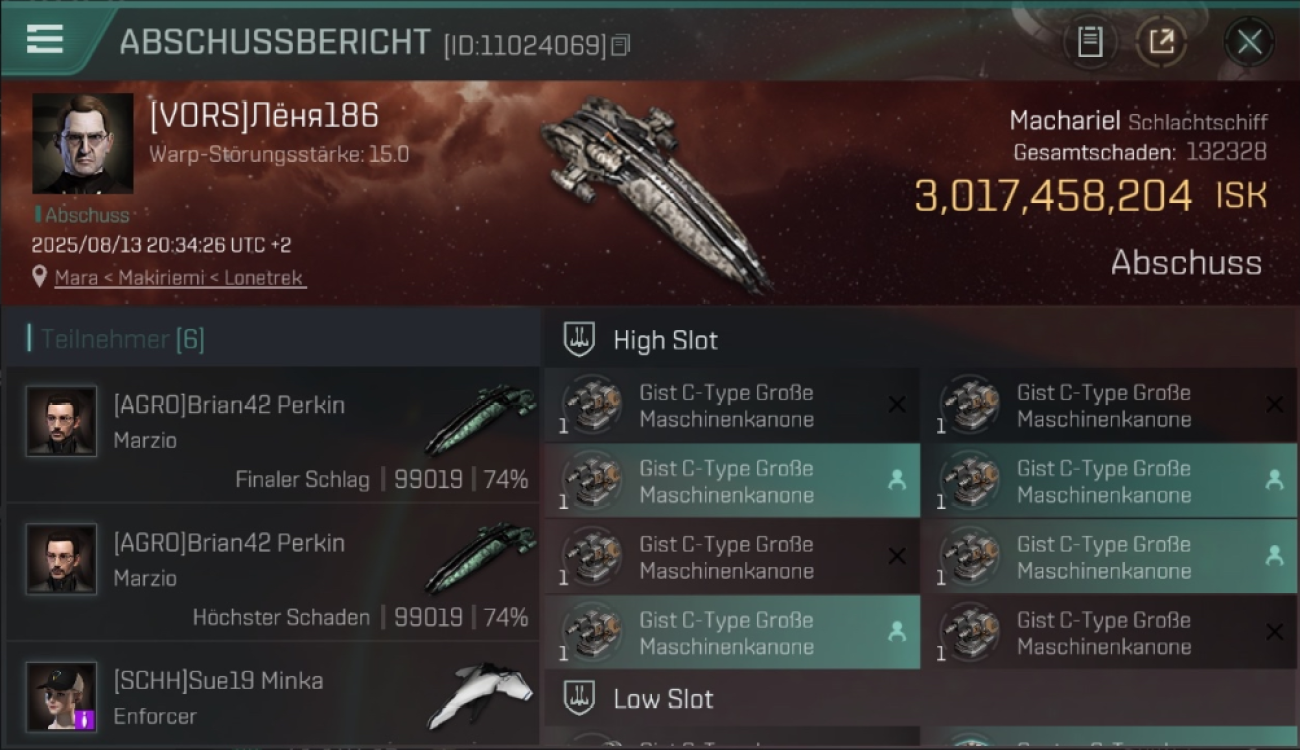Image resolution: width=1300 pixels, height=750 pixels.
Task: Click the High Slot shield icon
Action: click(x=579, y=339)
